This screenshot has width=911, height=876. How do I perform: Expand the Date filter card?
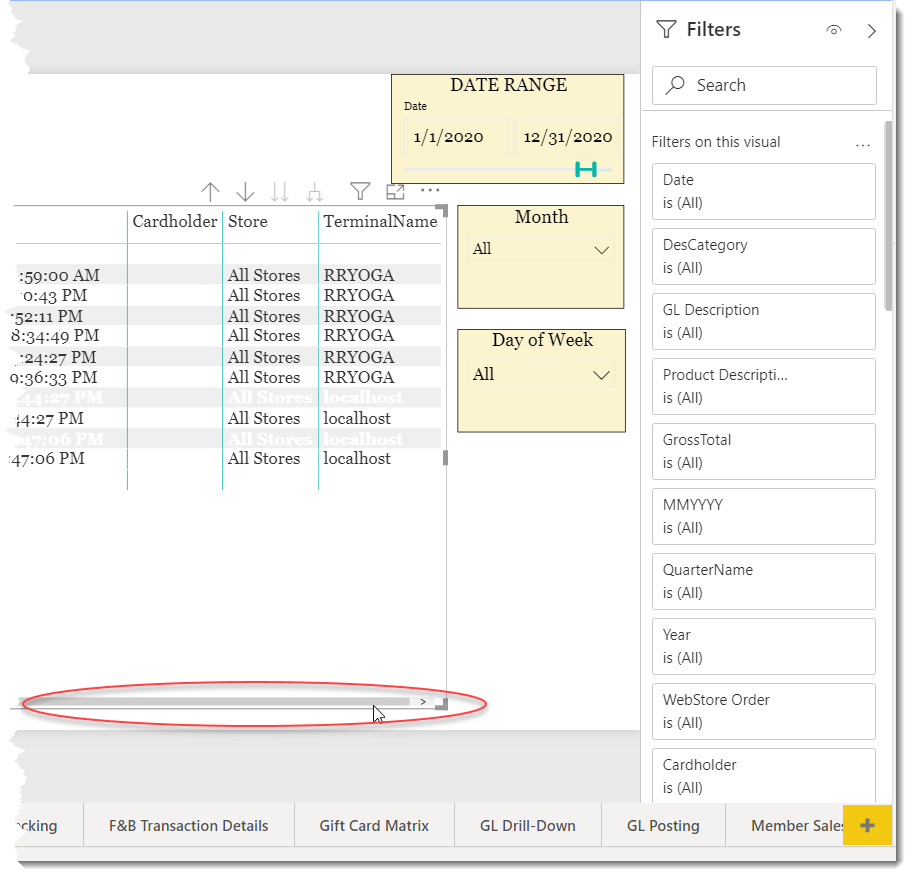763,192
